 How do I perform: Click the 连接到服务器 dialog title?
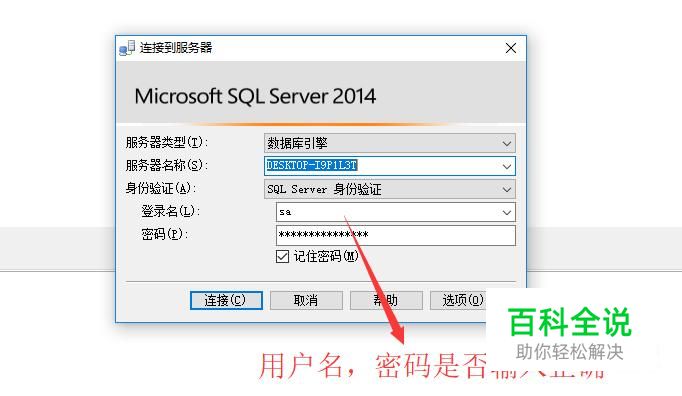(176, 47)
